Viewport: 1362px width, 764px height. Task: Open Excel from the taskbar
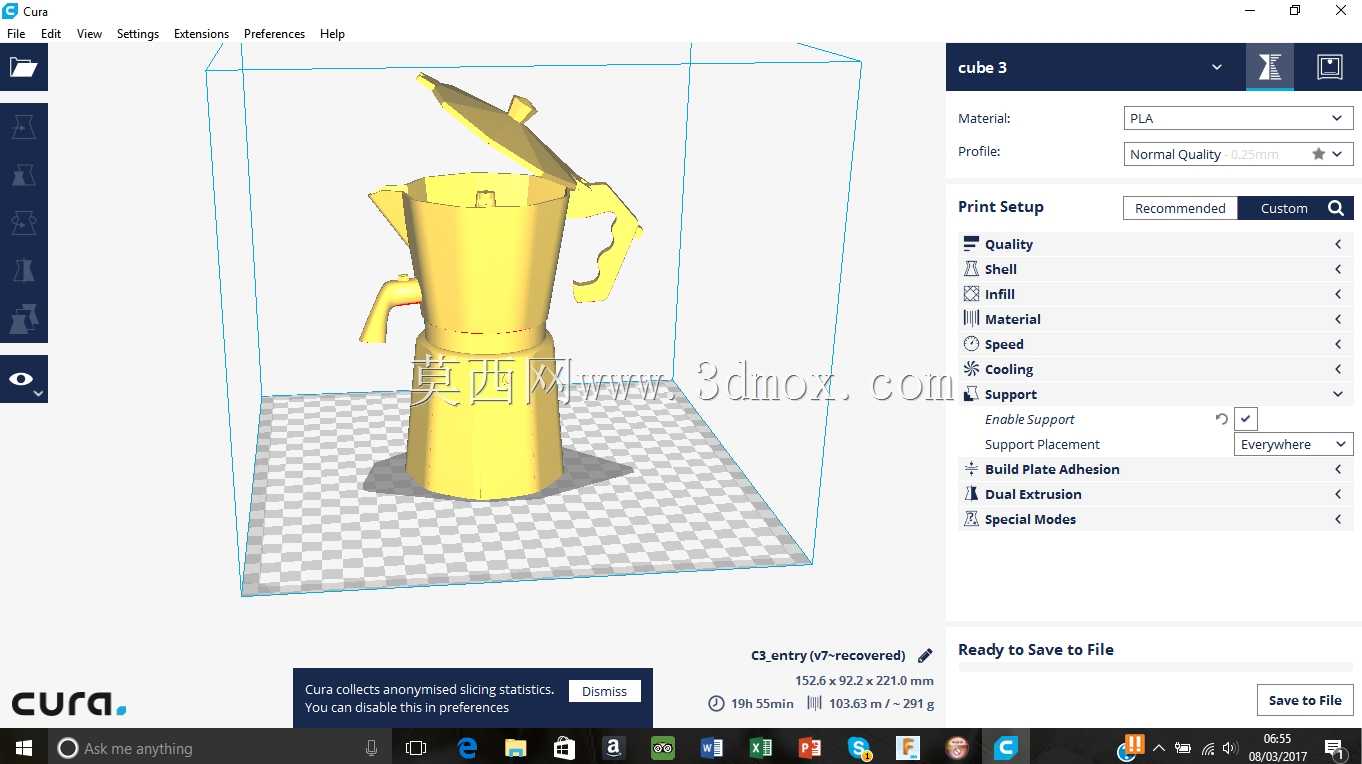click(761, 748)
